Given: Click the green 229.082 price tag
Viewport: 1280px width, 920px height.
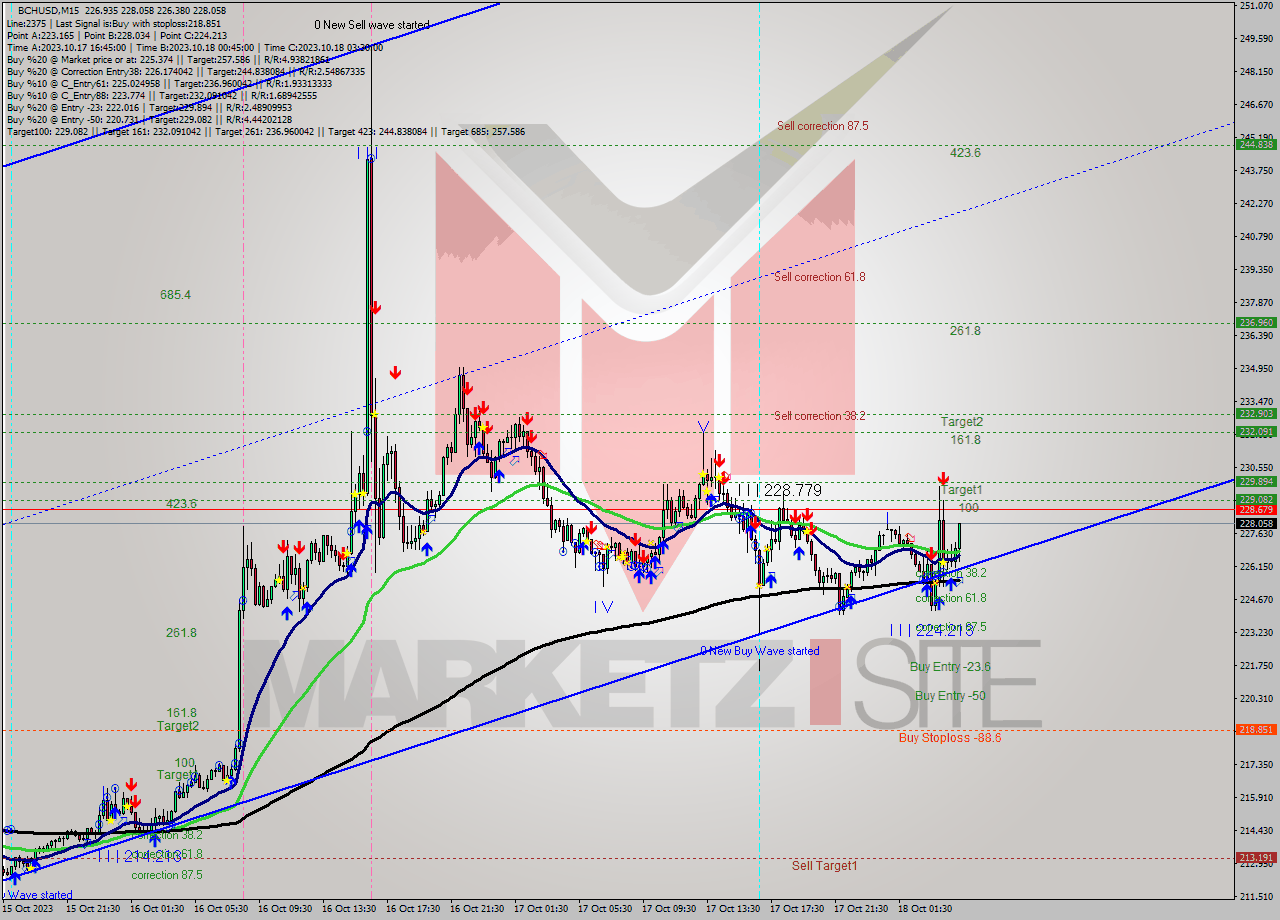Looking at the screenshot, I should [x=1256, y=500].
